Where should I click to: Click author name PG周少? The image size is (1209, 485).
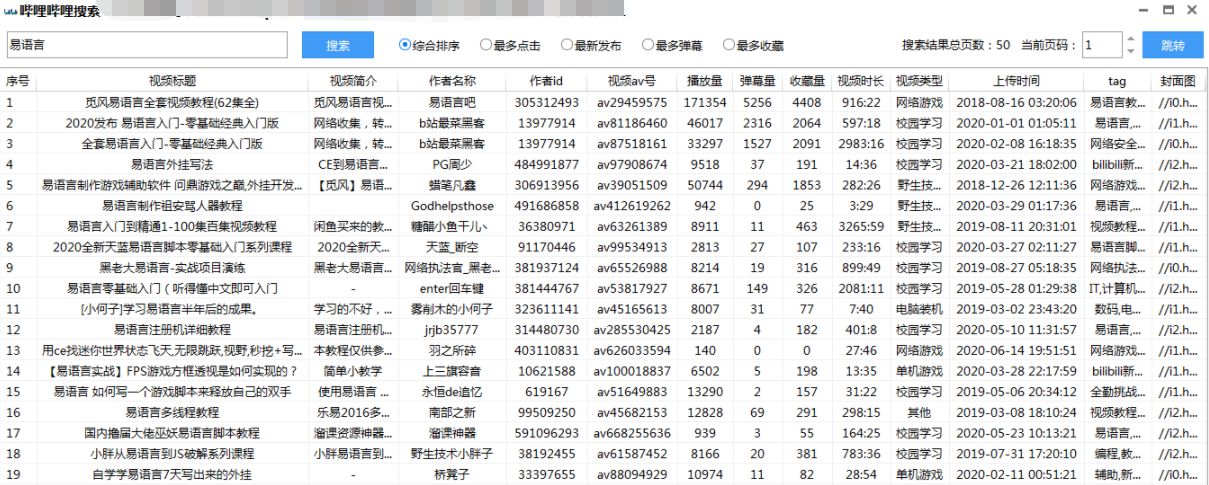452,164
